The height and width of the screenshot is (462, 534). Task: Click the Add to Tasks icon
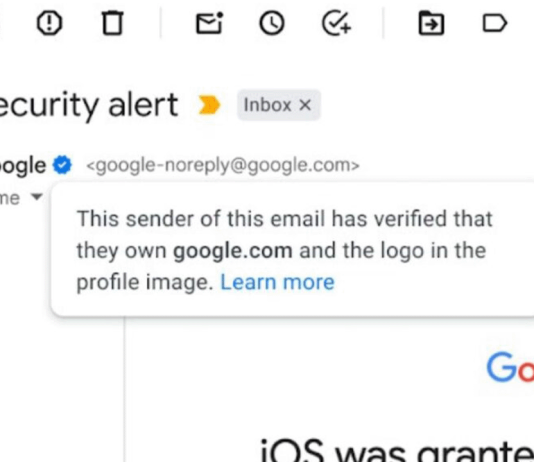pyautogui.click(x=336, y=23)
